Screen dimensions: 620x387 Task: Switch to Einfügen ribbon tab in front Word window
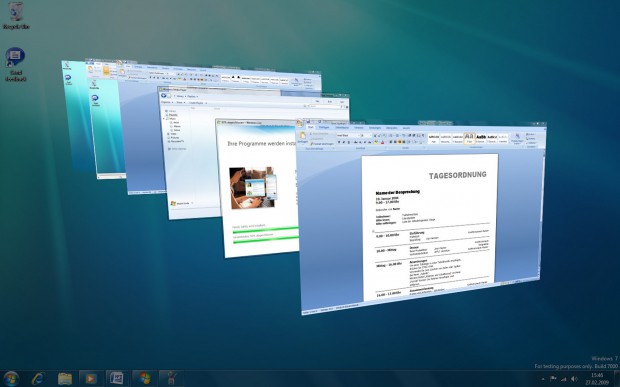click(324, 127)
